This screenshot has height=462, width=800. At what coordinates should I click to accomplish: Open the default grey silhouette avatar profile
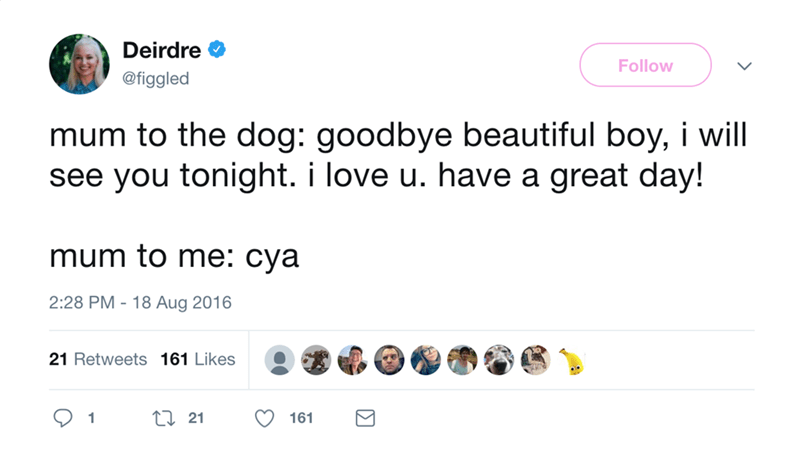point(281,360)
